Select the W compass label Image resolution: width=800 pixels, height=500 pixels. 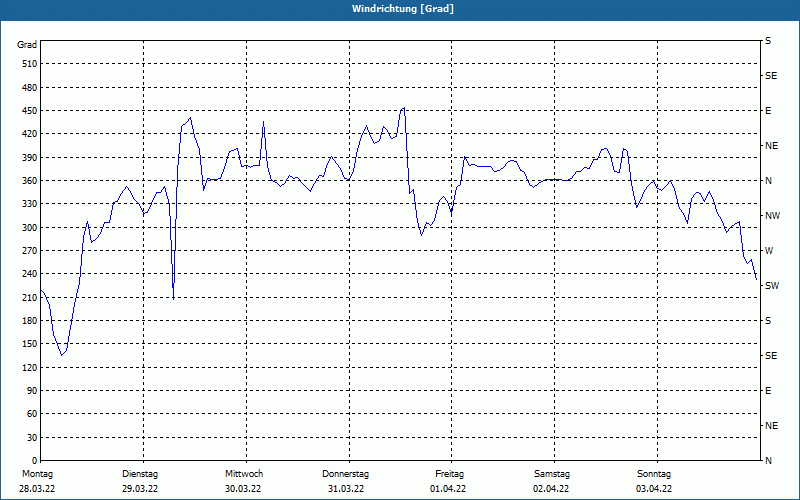(769, 251)
